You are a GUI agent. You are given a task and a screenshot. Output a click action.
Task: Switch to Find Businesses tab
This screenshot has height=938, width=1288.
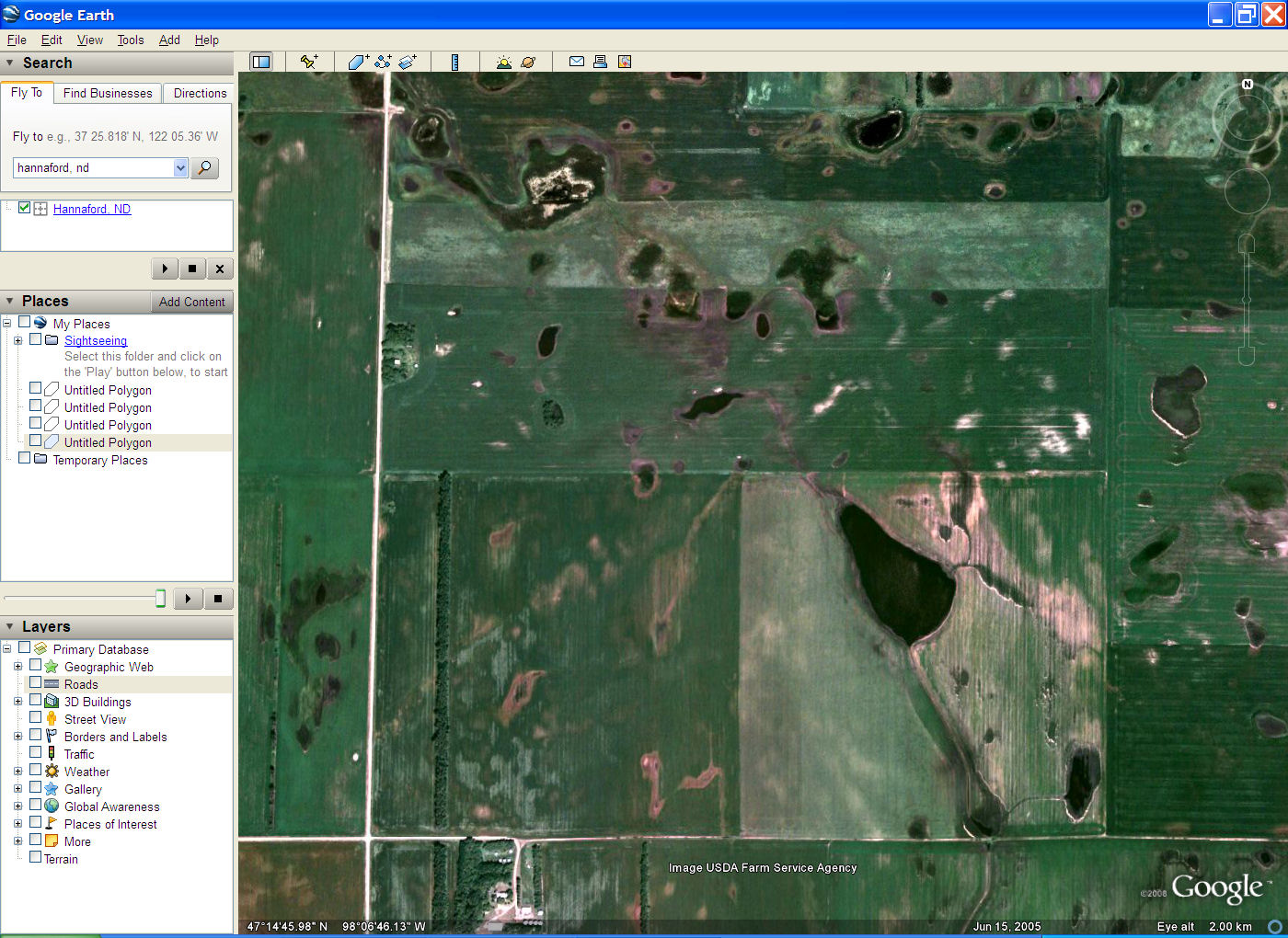pos(108,93)
